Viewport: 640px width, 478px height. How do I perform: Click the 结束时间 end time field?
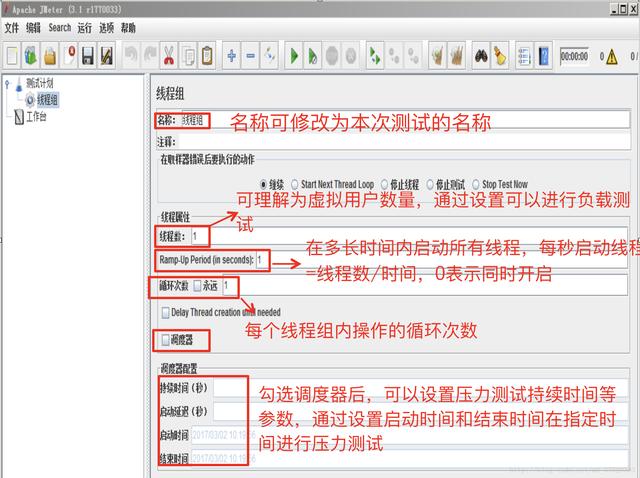[x=409, y=459]
